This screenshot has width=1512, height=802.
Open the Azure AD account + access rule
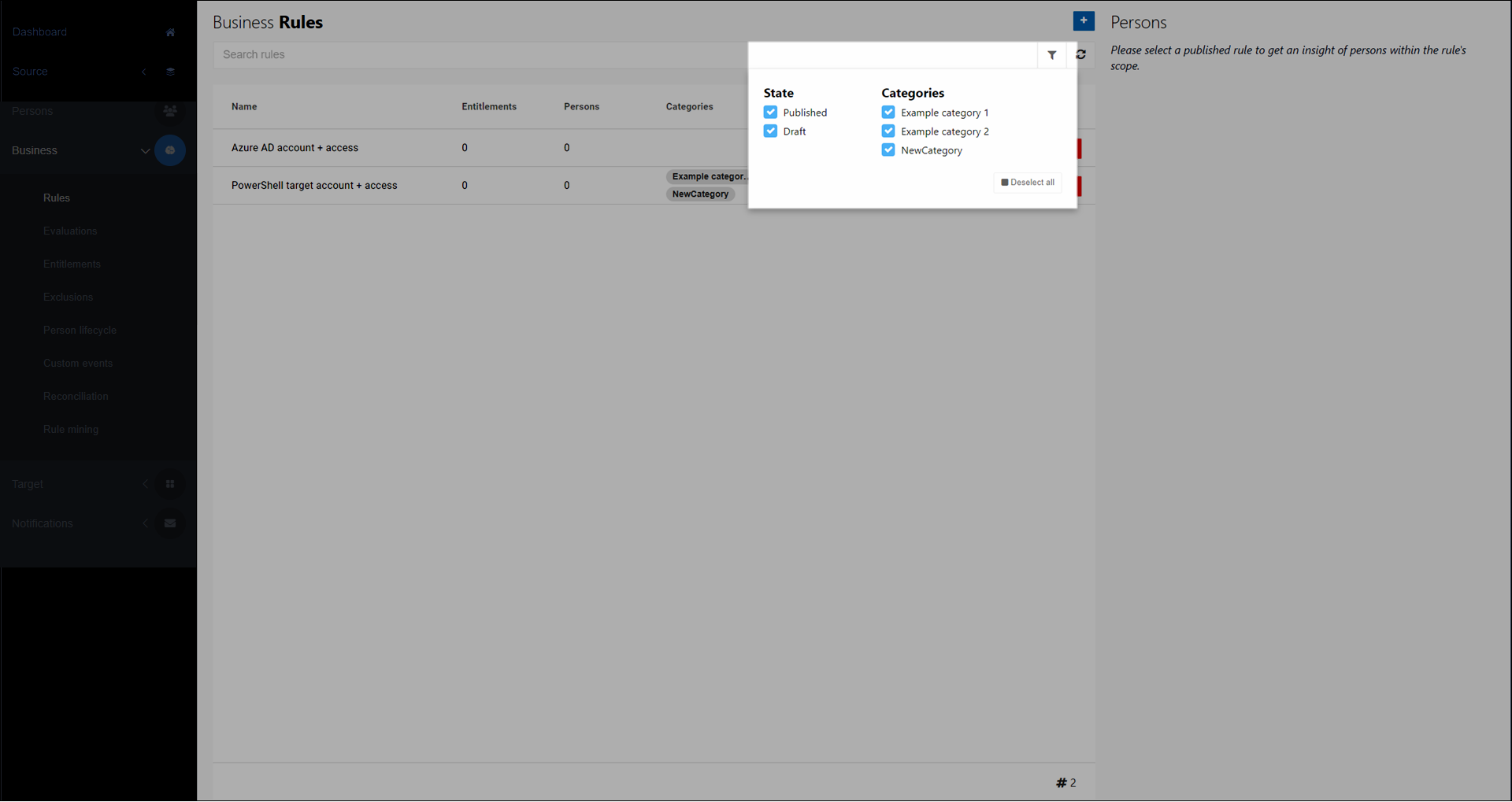pyautogui.click(x=295, y=148)
